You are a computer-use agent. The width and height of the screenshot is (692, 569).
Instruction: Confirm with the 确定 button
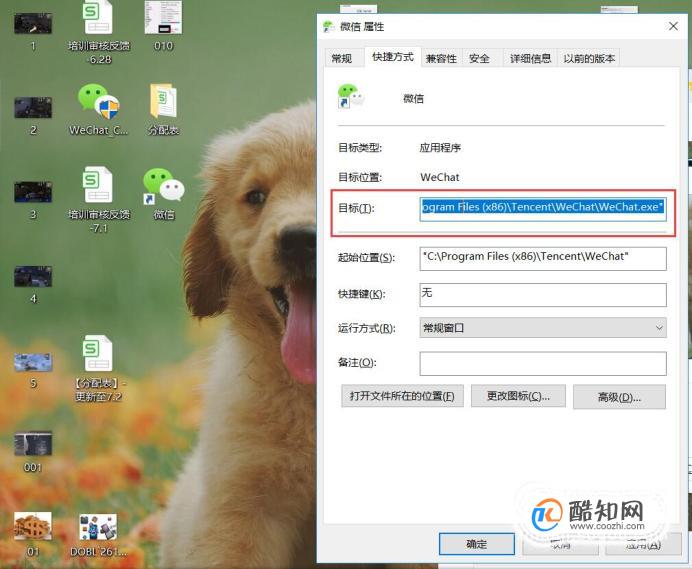pos(477,544)
